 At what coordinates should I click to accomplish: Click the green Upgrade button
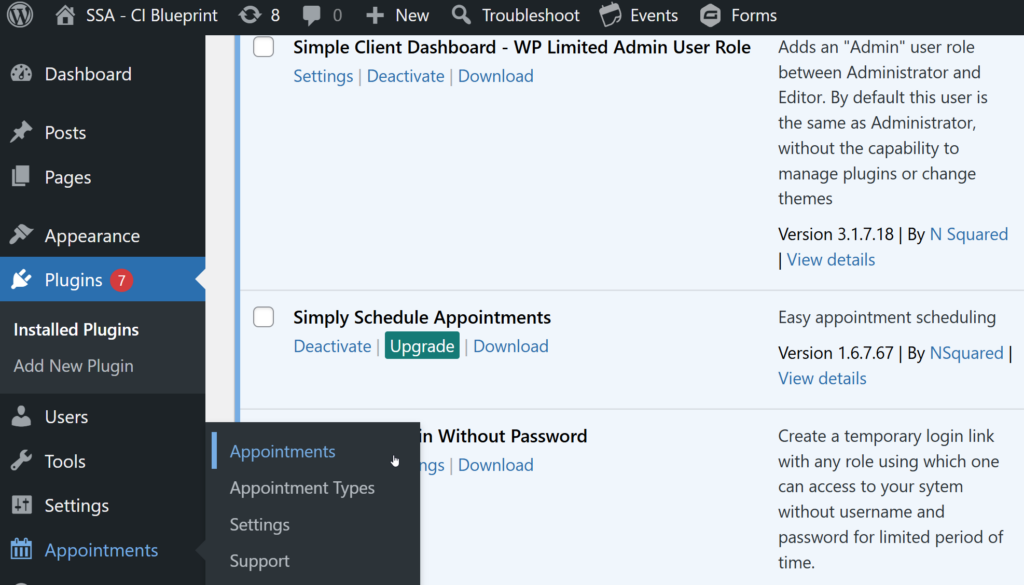[x=422, y=346]
